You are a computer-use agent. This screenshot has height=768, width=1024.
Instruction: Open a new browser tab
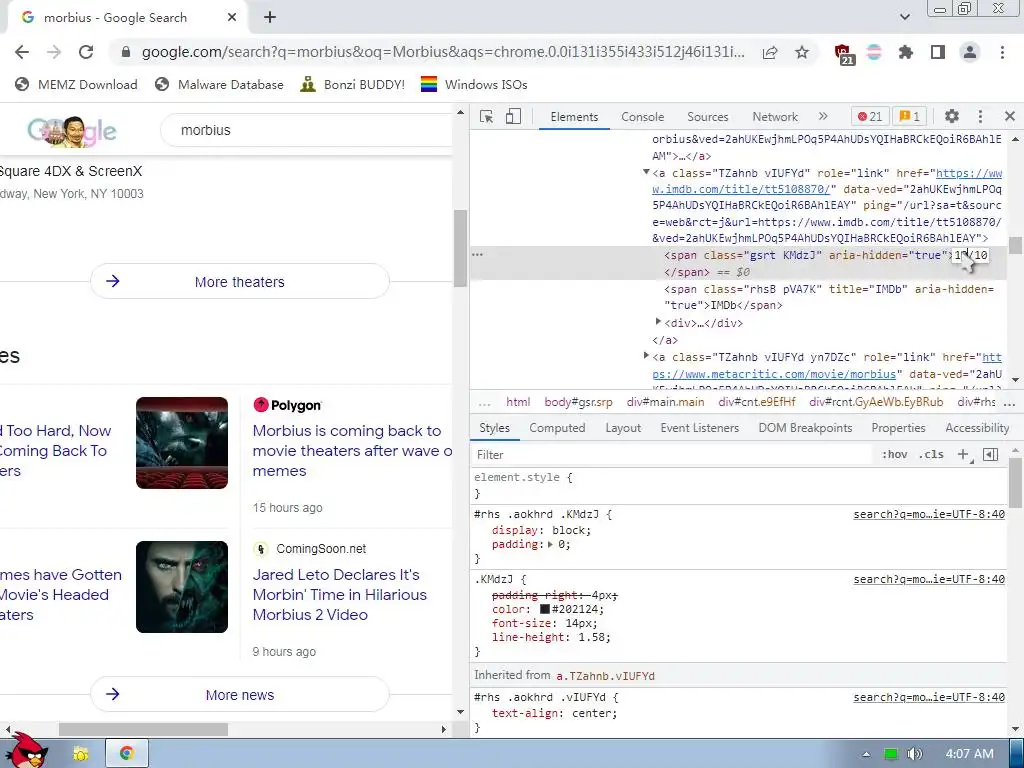[x=270, y=18]
